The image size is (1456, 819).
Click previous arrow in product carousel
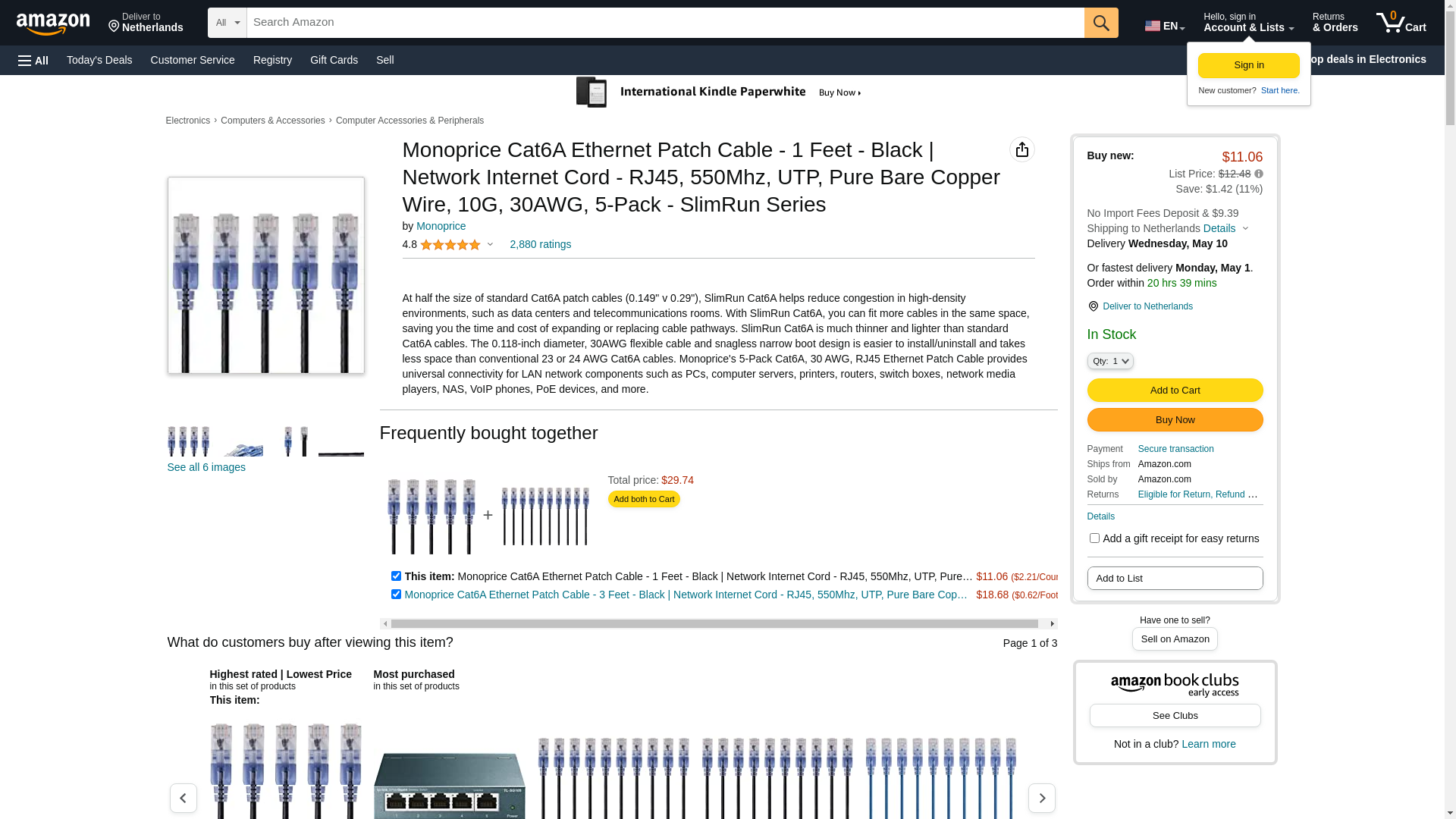[x=183, y=798]
